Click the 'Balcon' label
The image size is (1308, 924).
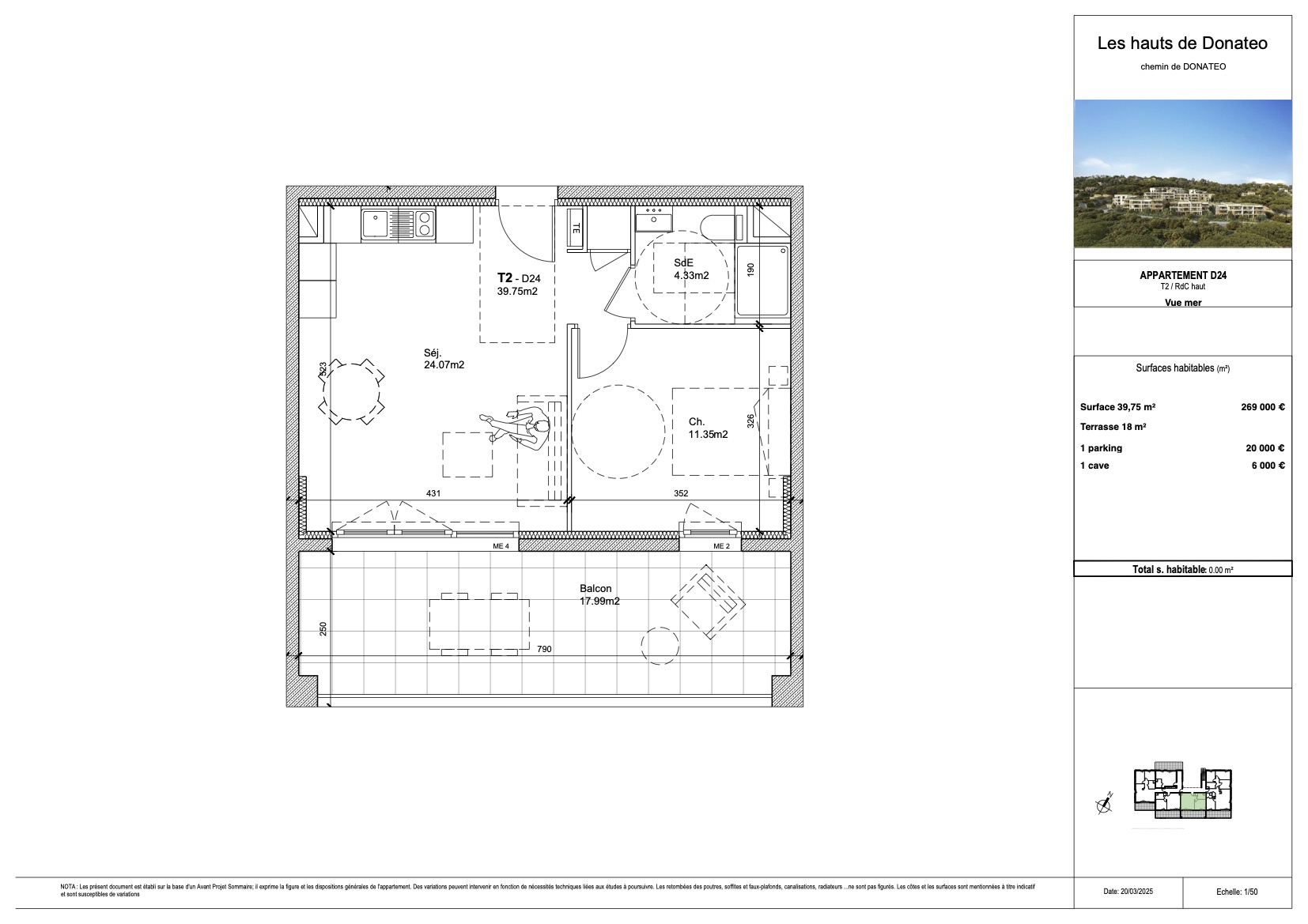point(595,589)
